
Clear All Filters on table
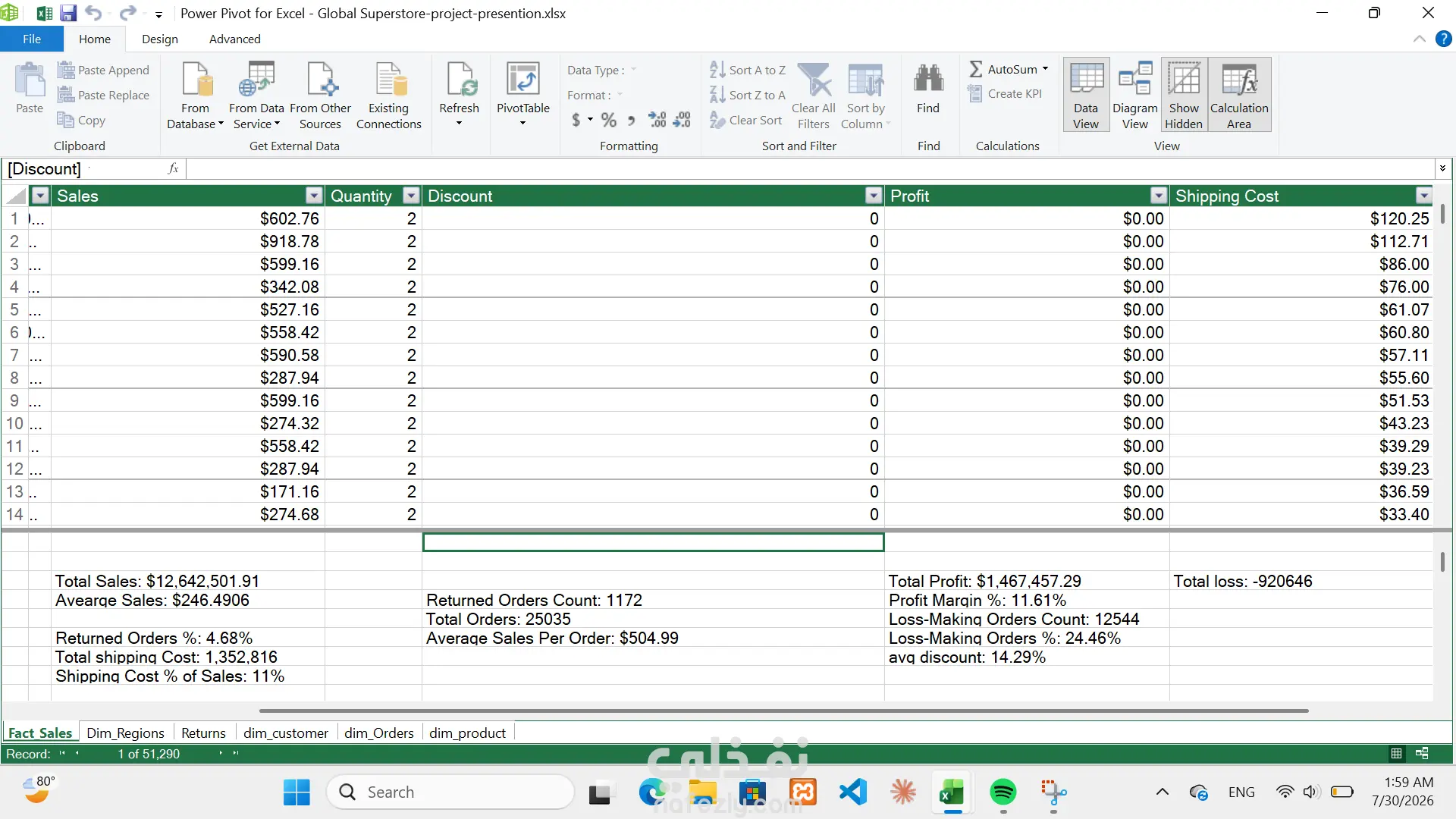813,96
